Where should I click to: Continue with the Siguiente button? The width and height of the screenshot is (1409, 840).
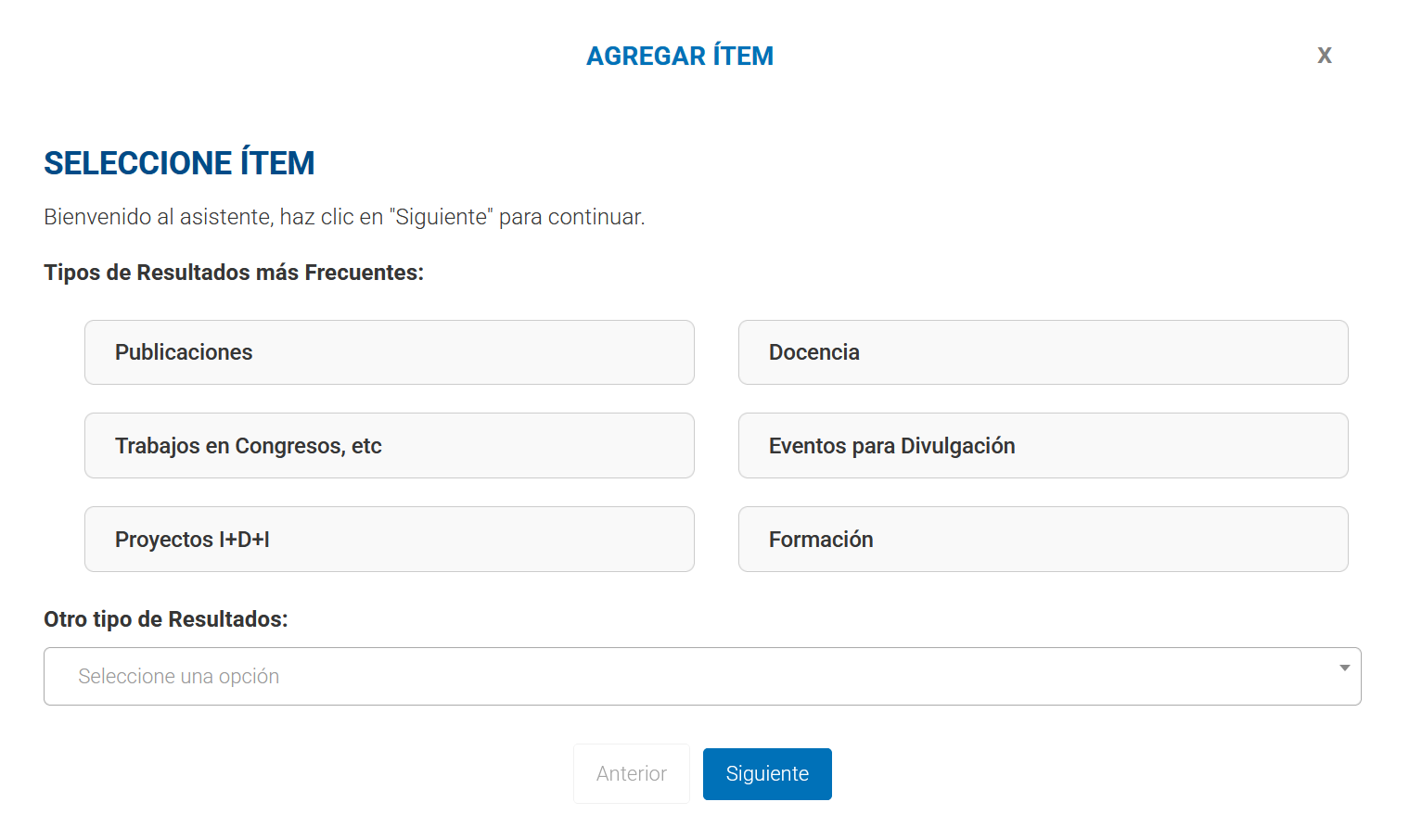coord(767,774)
